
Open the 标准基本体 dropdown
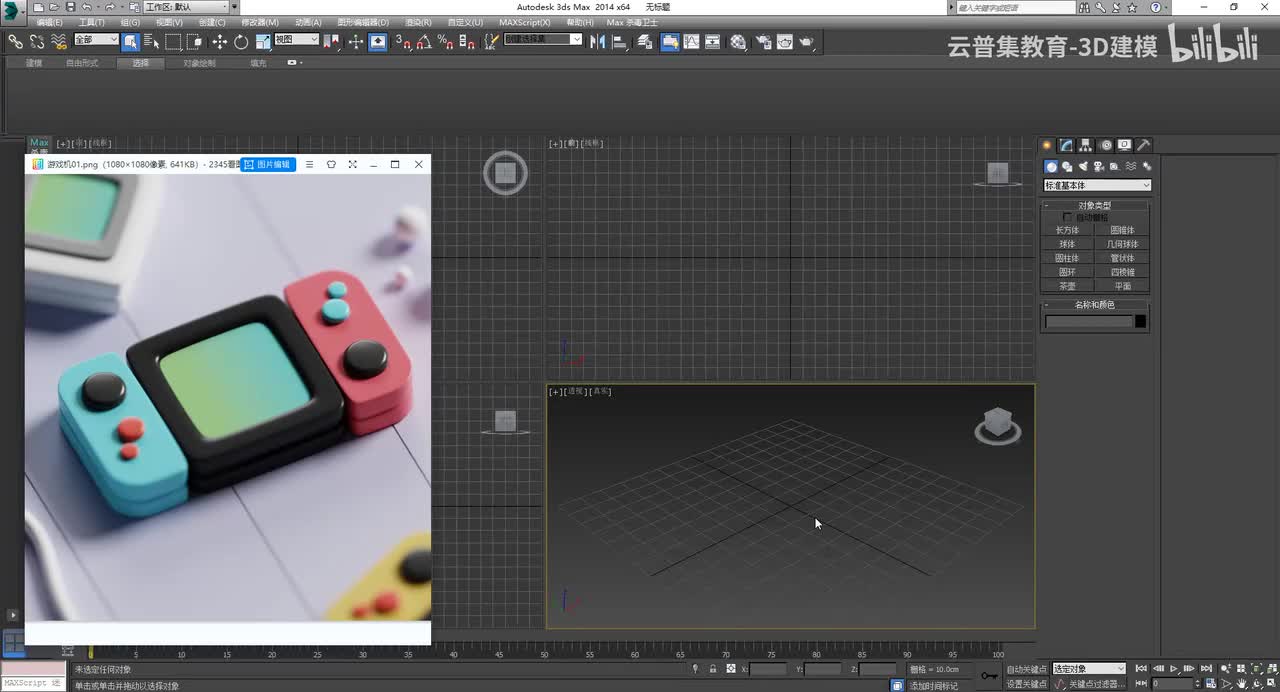[x=1097, y=185]
